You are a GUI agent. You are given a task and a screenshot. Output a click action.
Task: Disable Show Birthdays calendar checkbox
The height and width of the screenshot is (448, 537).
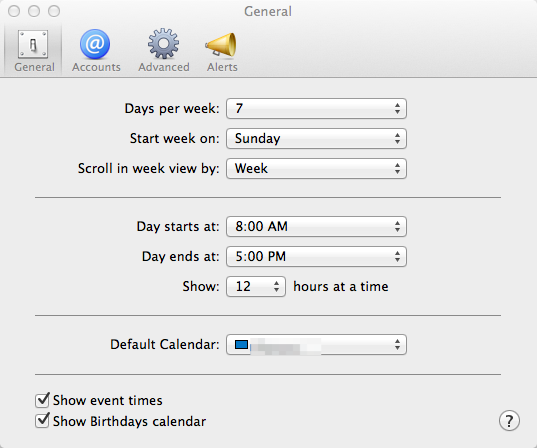(42, 421)
